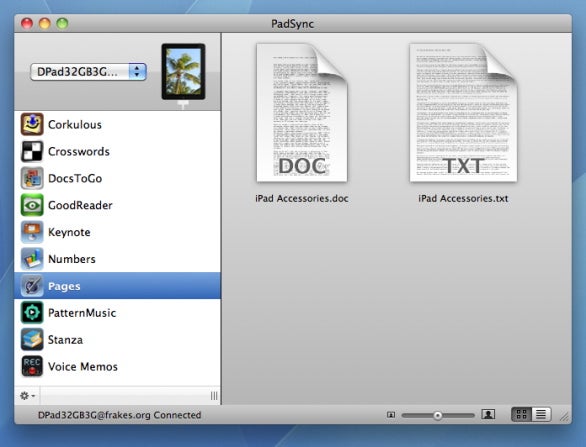Switch to list view

(x=541, y=414)
